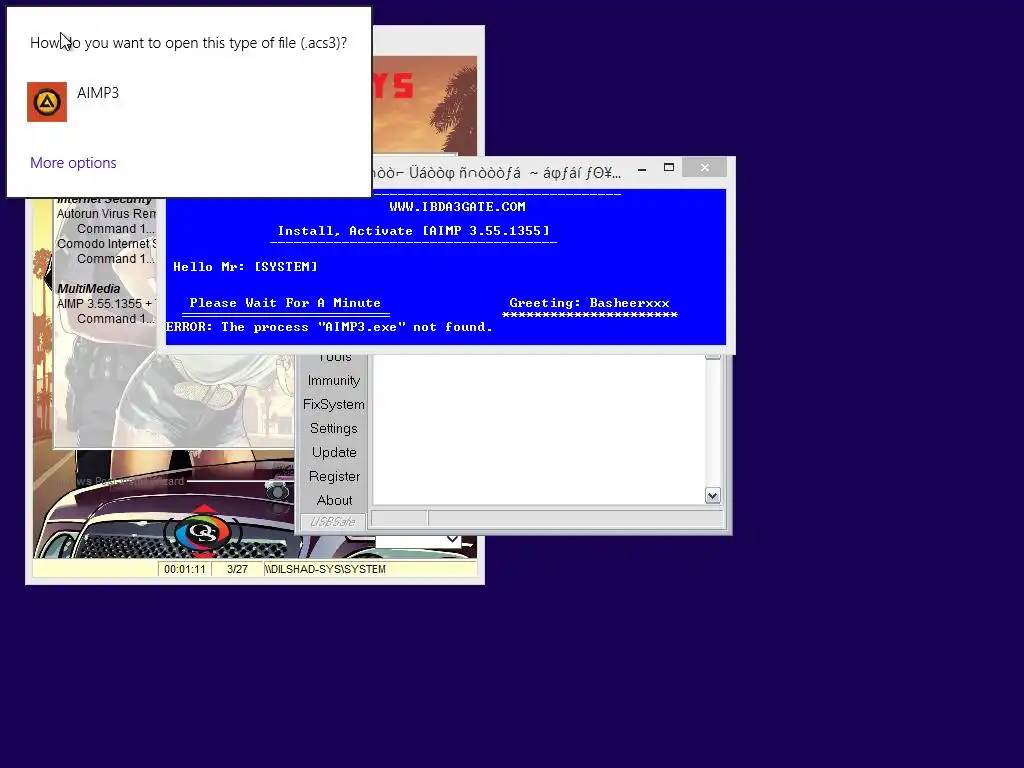This screenshot has height=768, width=1024.
Task: Open the FixSystem section in USBSafe
Action: tap(334, 404)
